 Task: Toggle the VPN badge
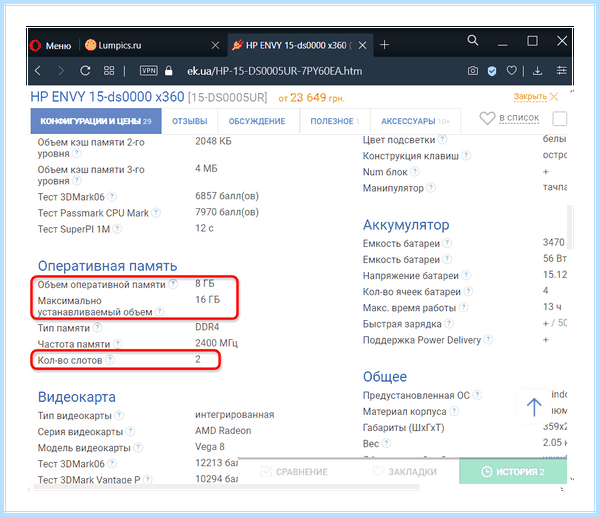click(x=149, y=70)
